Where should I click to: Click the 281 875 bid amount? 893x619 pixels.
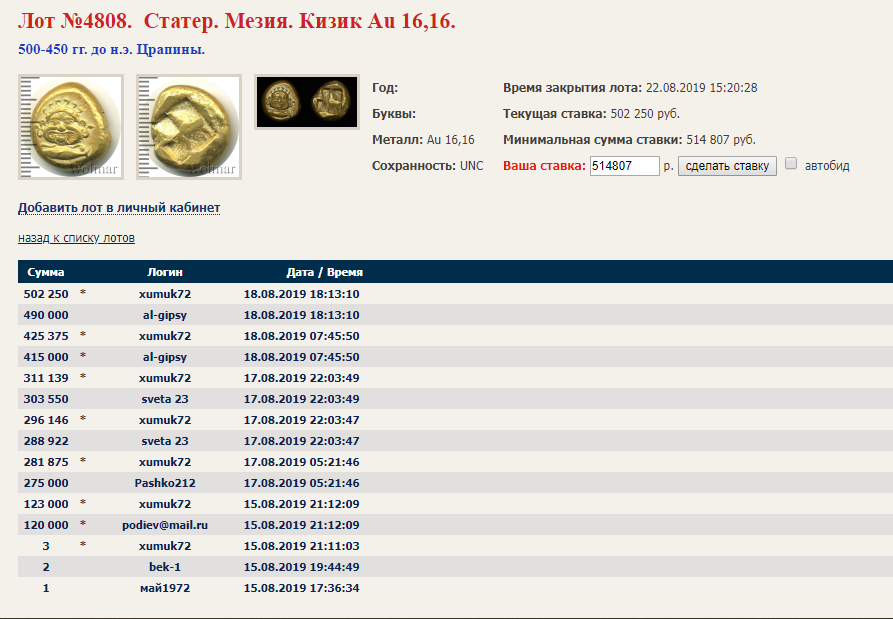pos(46,462)
